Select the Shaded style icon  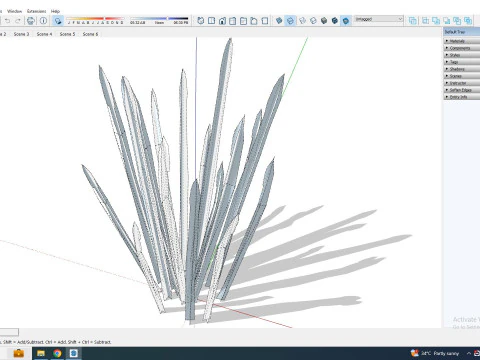coord(324,21)
